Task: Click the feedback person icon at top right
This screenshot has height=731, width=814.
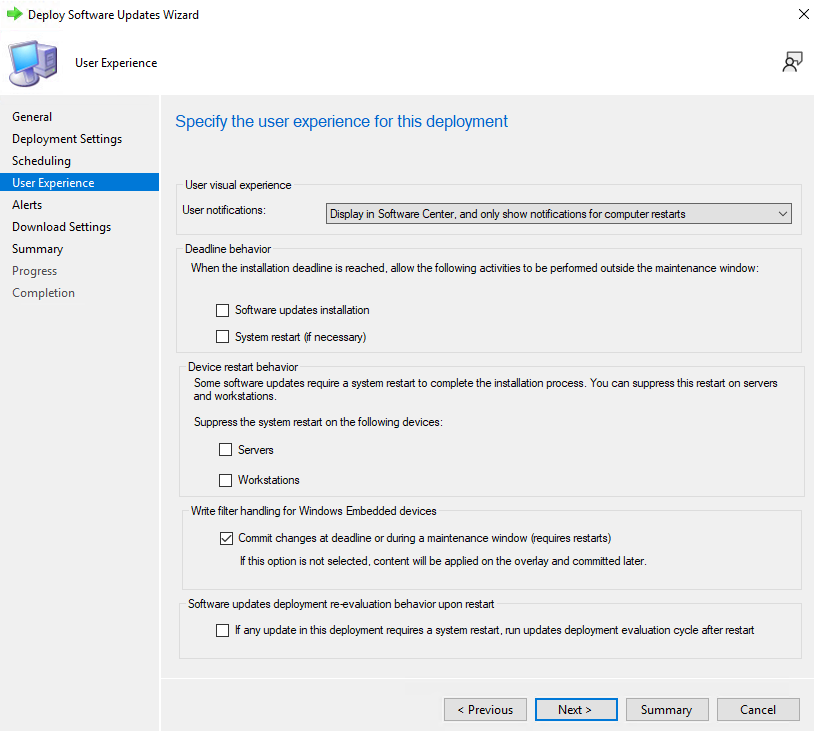Action: (792, 62)
